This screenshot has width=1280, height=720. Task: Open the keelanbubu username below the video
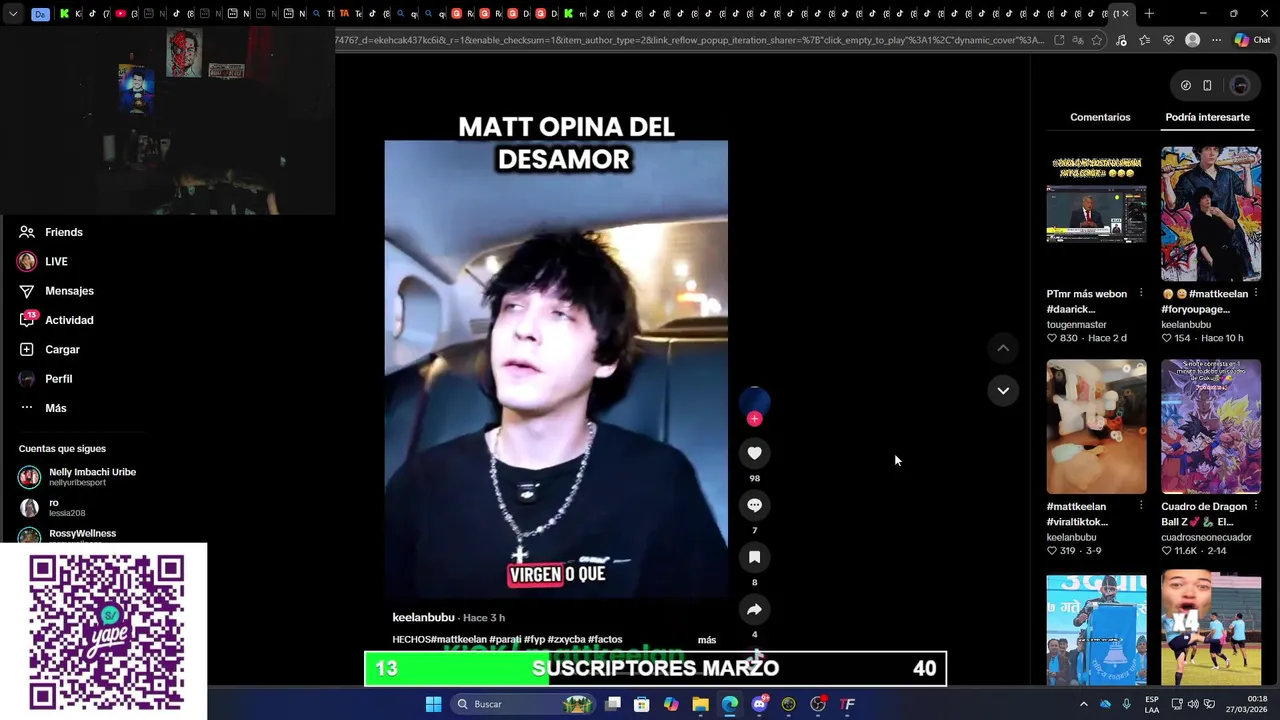click(423, 618)
